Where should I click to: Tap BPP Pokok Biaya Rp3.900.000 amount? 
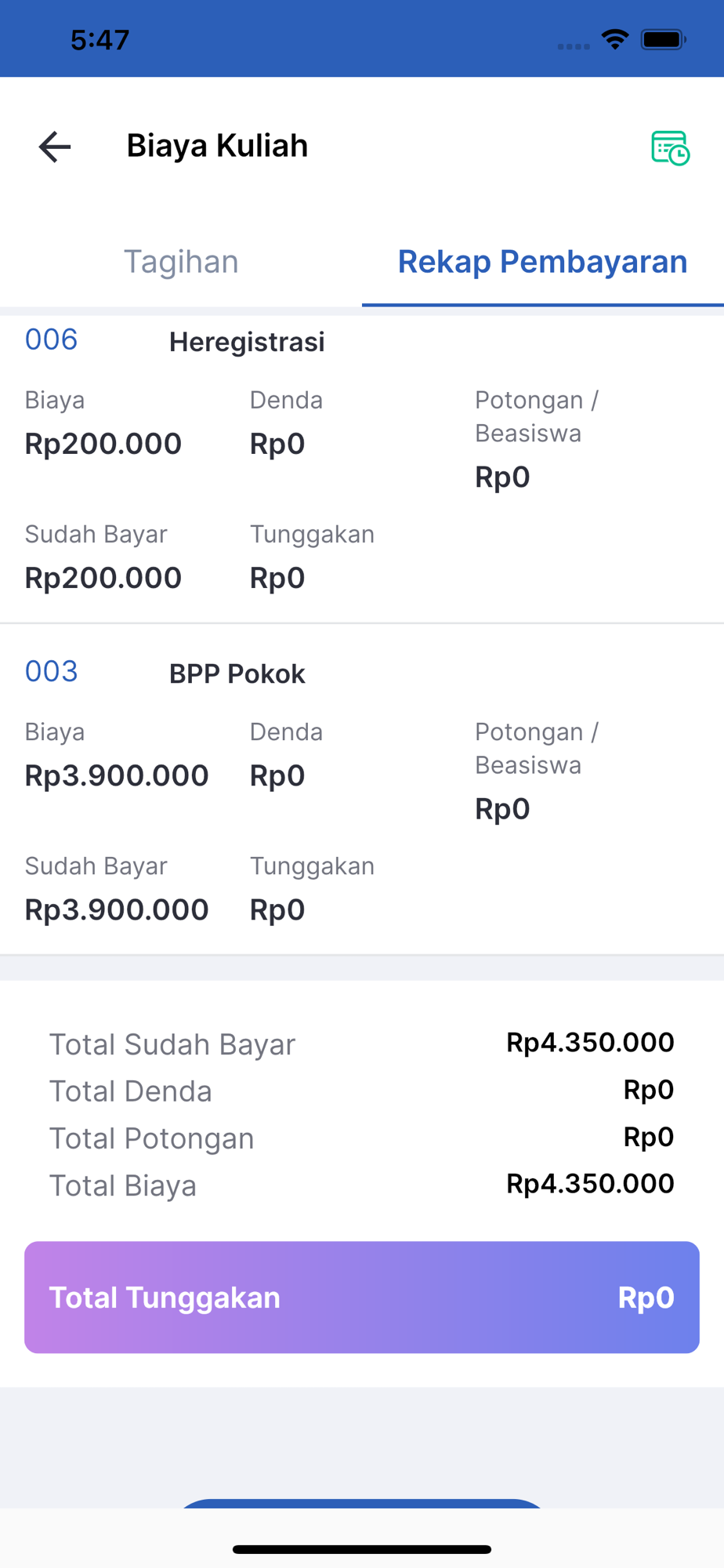click(x=117, y=775)
